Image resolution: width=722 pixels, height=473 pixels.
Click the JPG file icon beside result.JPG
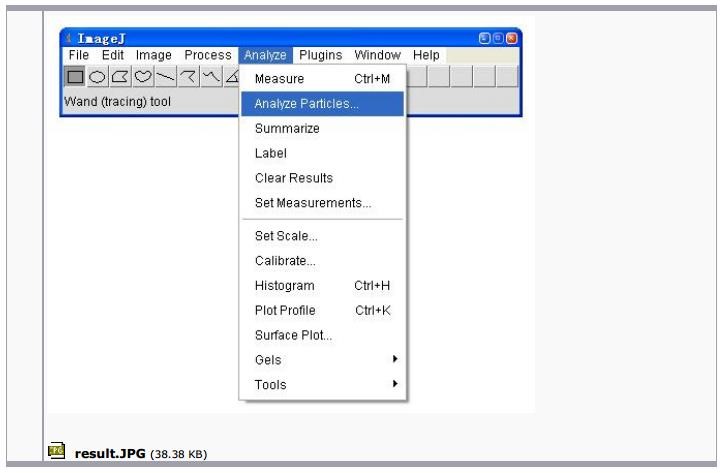point(56,451)
